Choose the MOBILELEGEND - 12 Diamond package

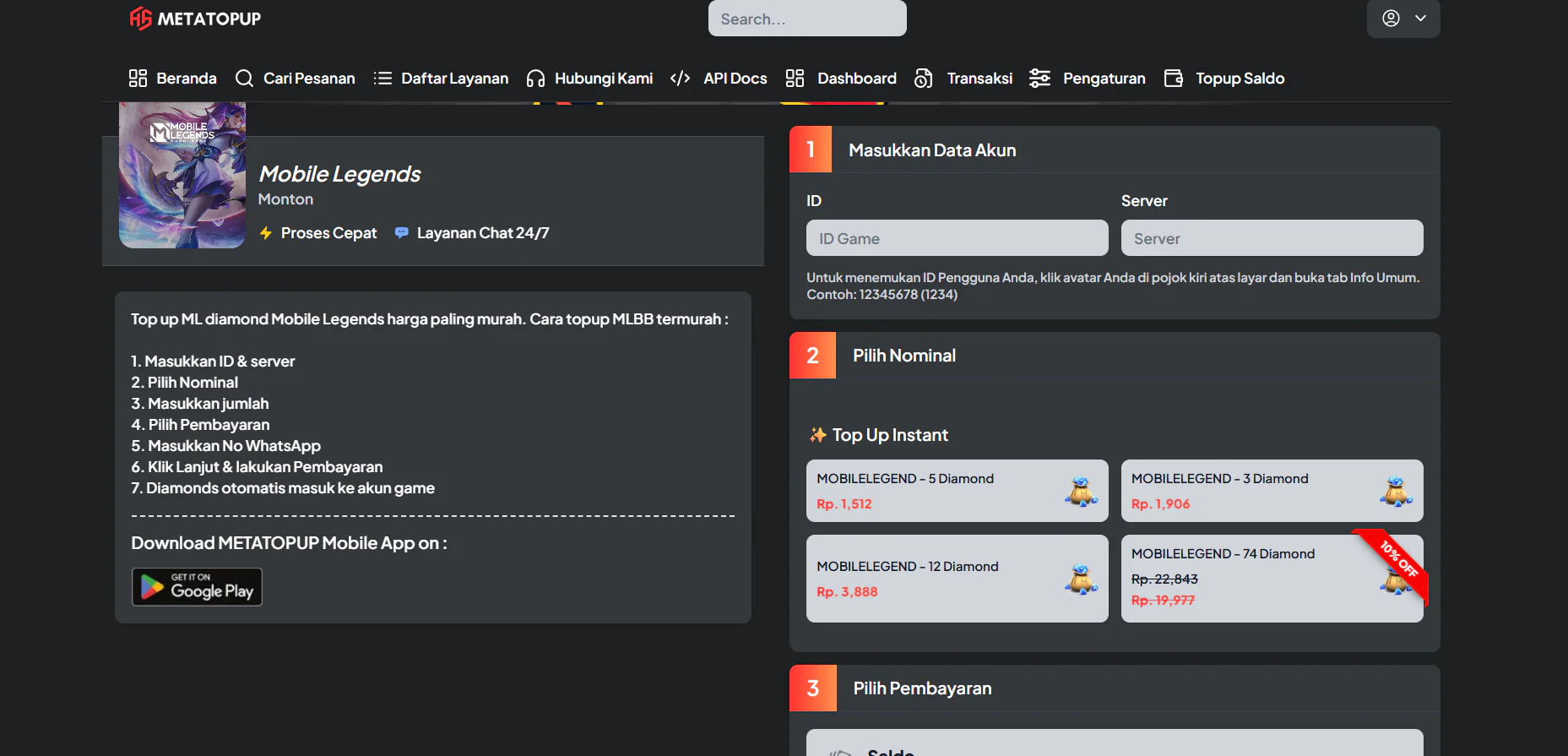[958, 579]
